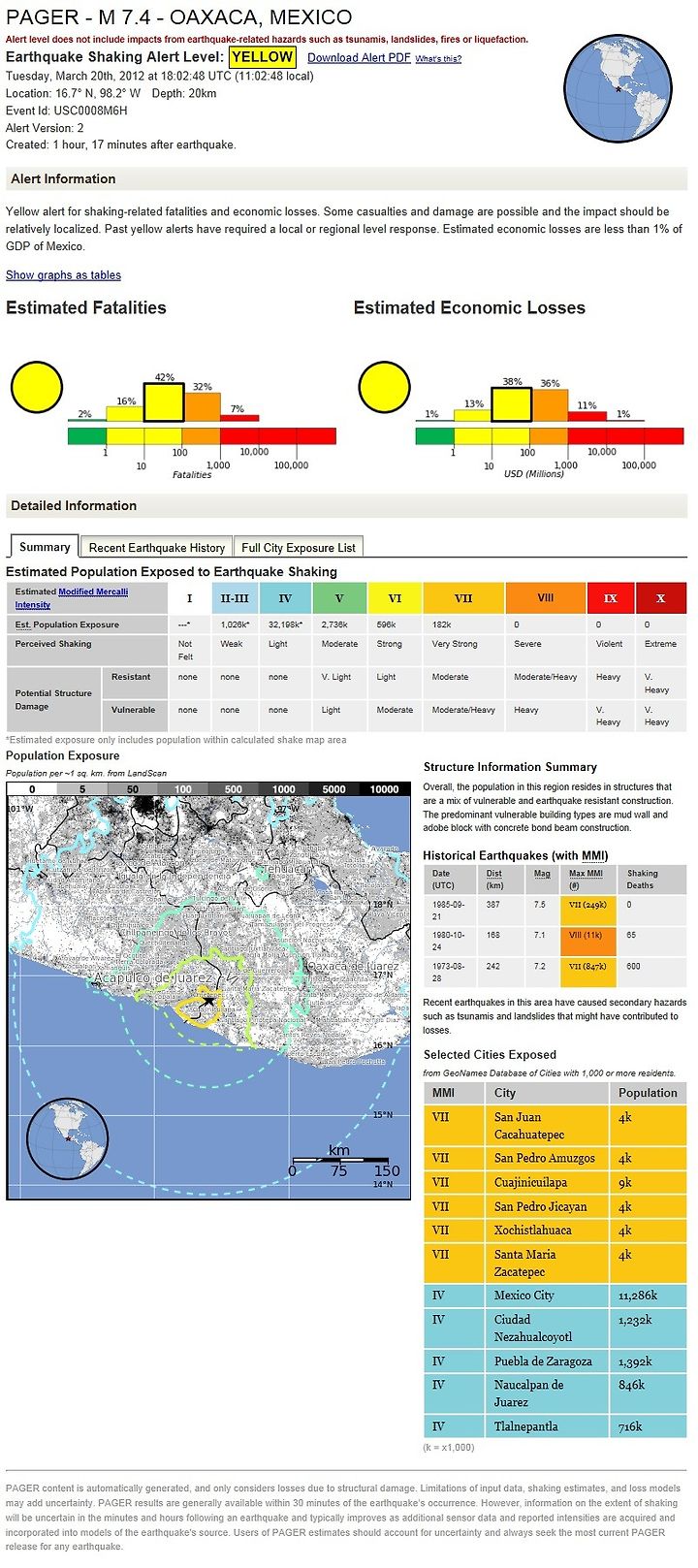Click the City column header in cities table
Viewport: 698px width, 1568px height.
point(548,1092)
